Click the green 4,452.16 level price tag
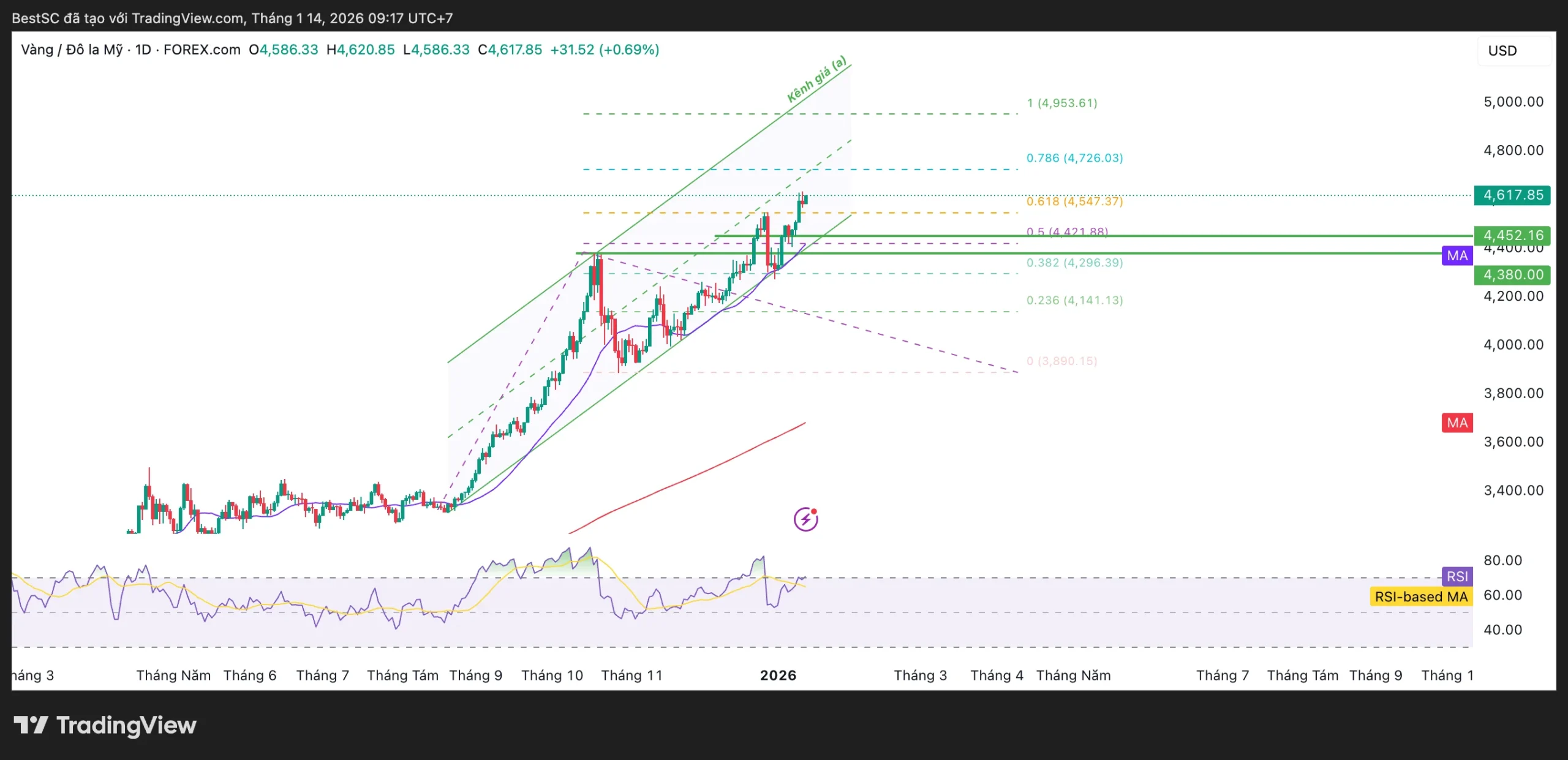This screenshot has height=760, width=1568. click(x=1512, y=235)
